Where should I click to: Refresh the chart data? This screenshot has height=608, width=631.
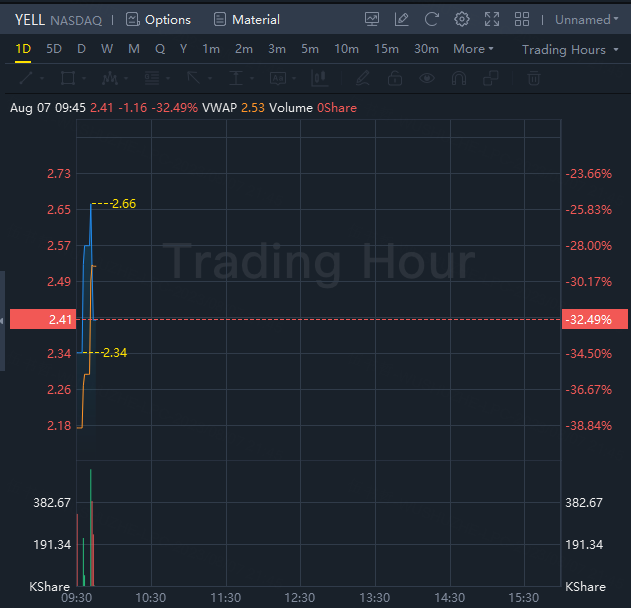(432, 20)
